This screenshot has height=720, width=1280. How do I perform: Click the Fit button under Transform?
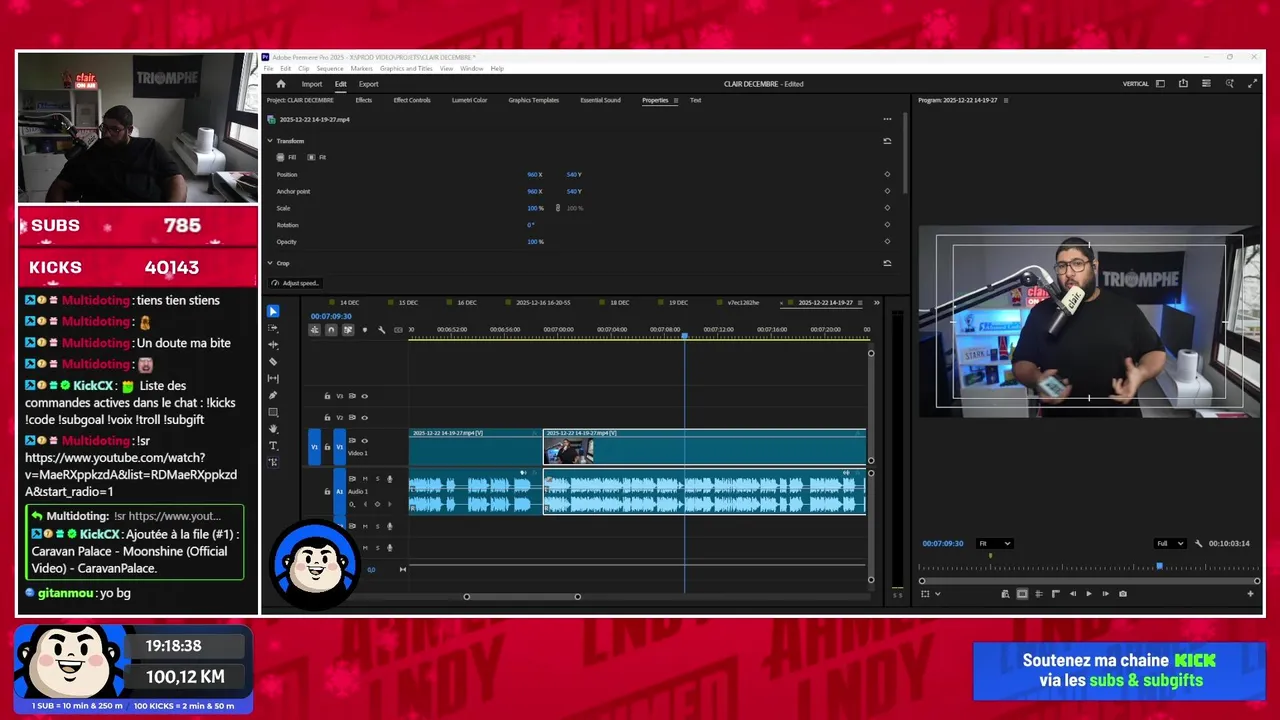(317, 157)
